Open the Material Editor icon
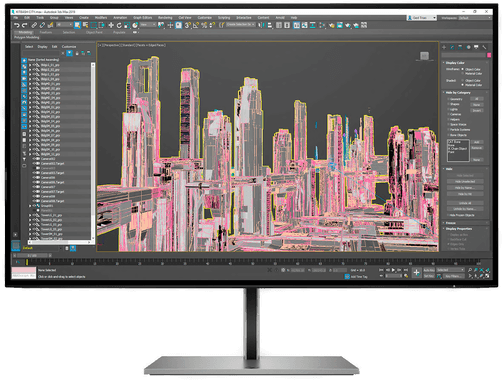 click(x=332, y=25)
